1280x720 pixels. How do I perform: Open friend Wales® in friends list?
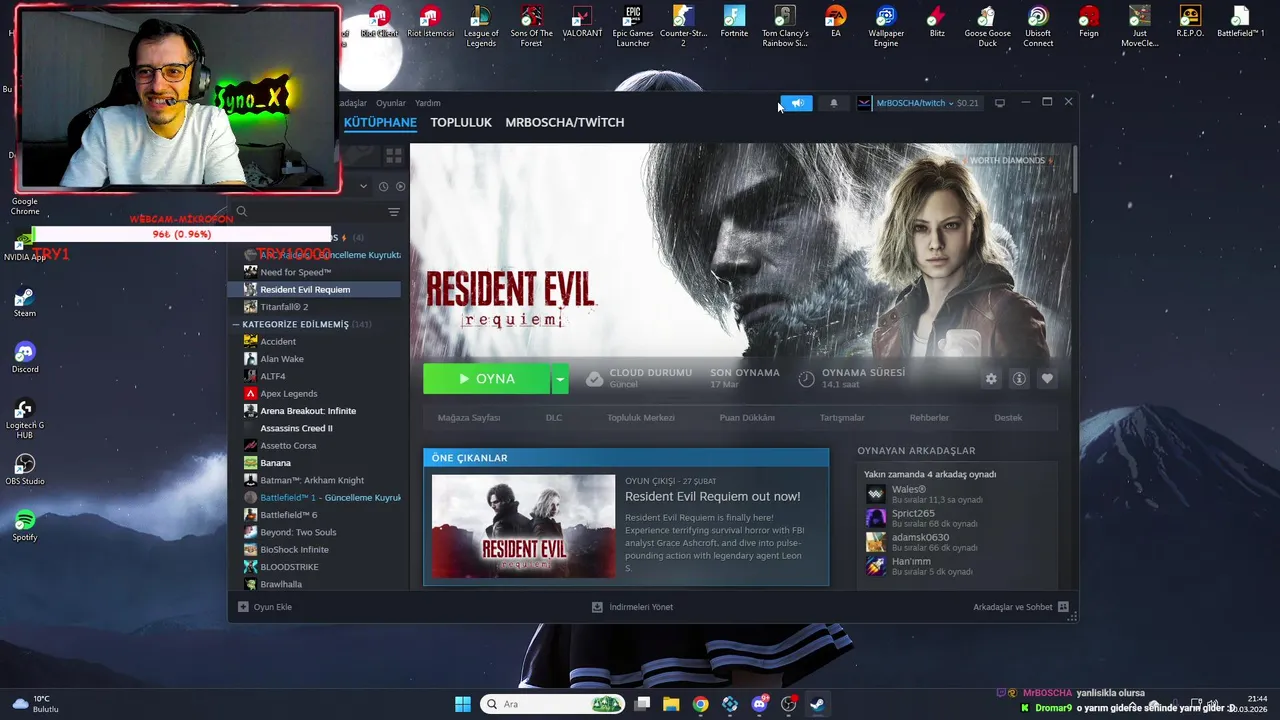909,489
